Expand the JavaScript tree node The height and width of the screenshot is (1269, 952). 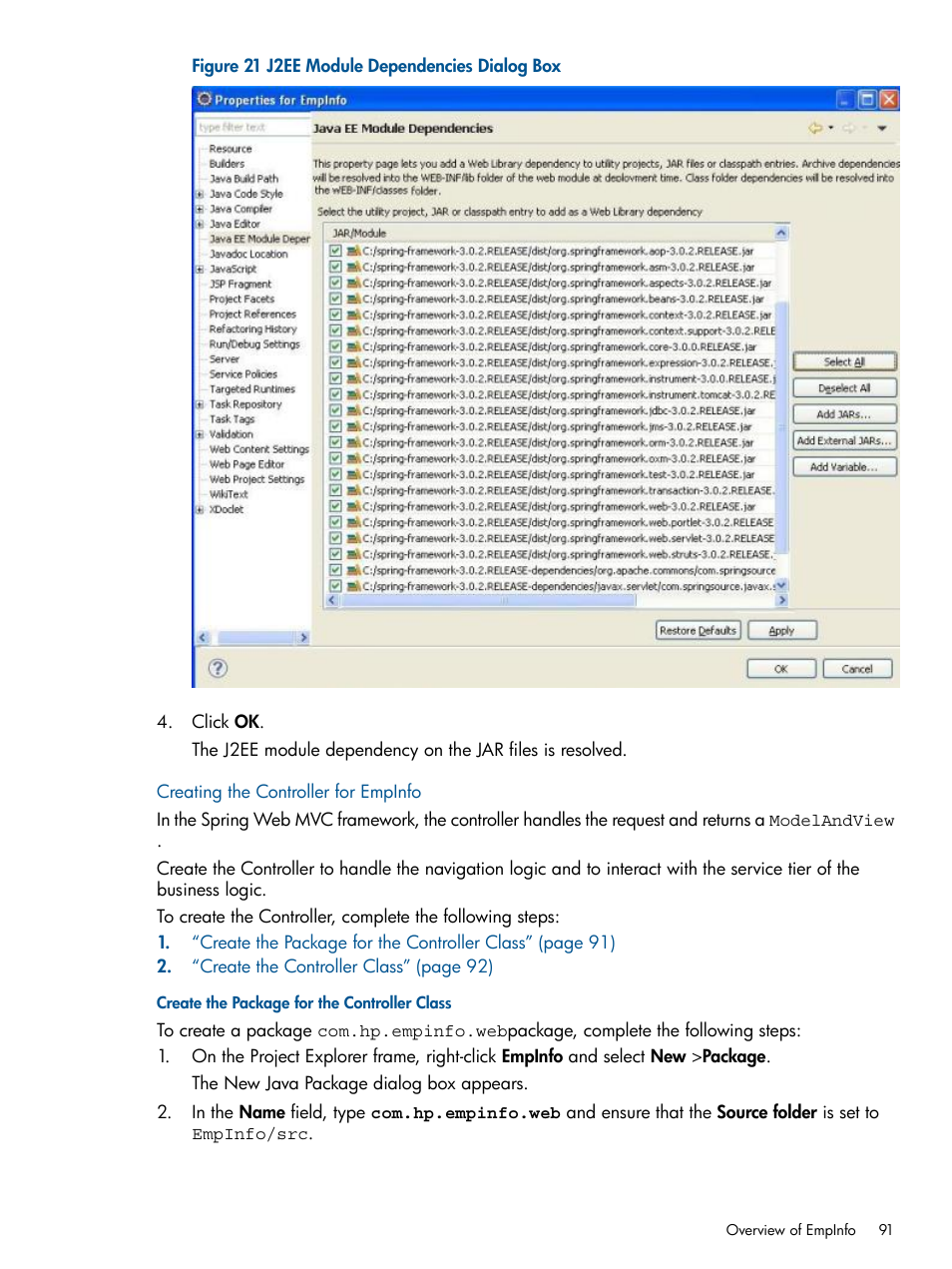[200, 270]
